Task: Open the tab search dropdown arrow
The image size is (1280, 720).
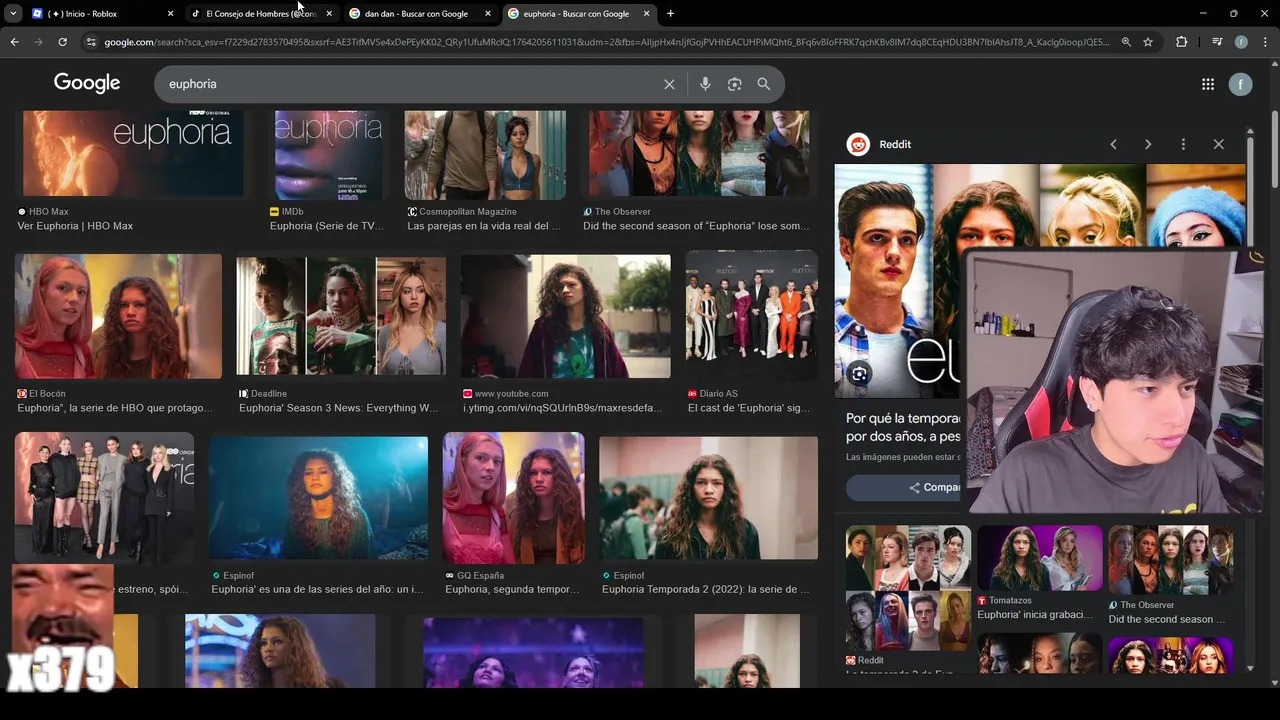Action: point(13,13)
